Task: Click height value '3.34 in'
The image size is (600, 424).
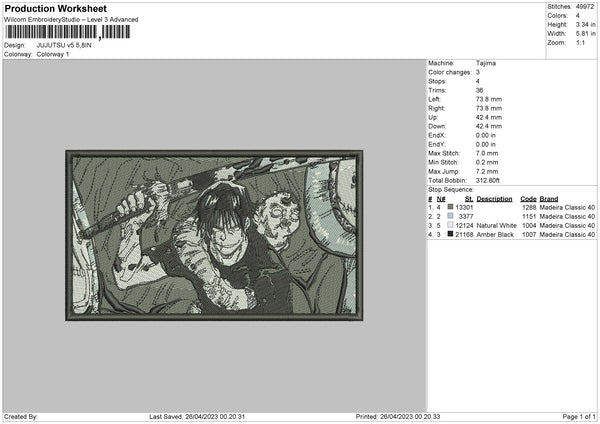Action: coord(585,24)
